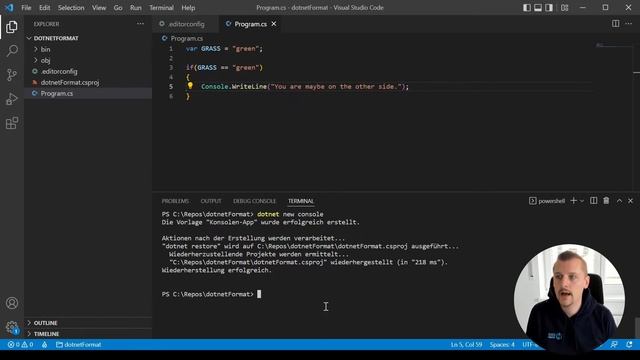Open the File menu
This screenshot has width=640, height=360.
[26, 7]
